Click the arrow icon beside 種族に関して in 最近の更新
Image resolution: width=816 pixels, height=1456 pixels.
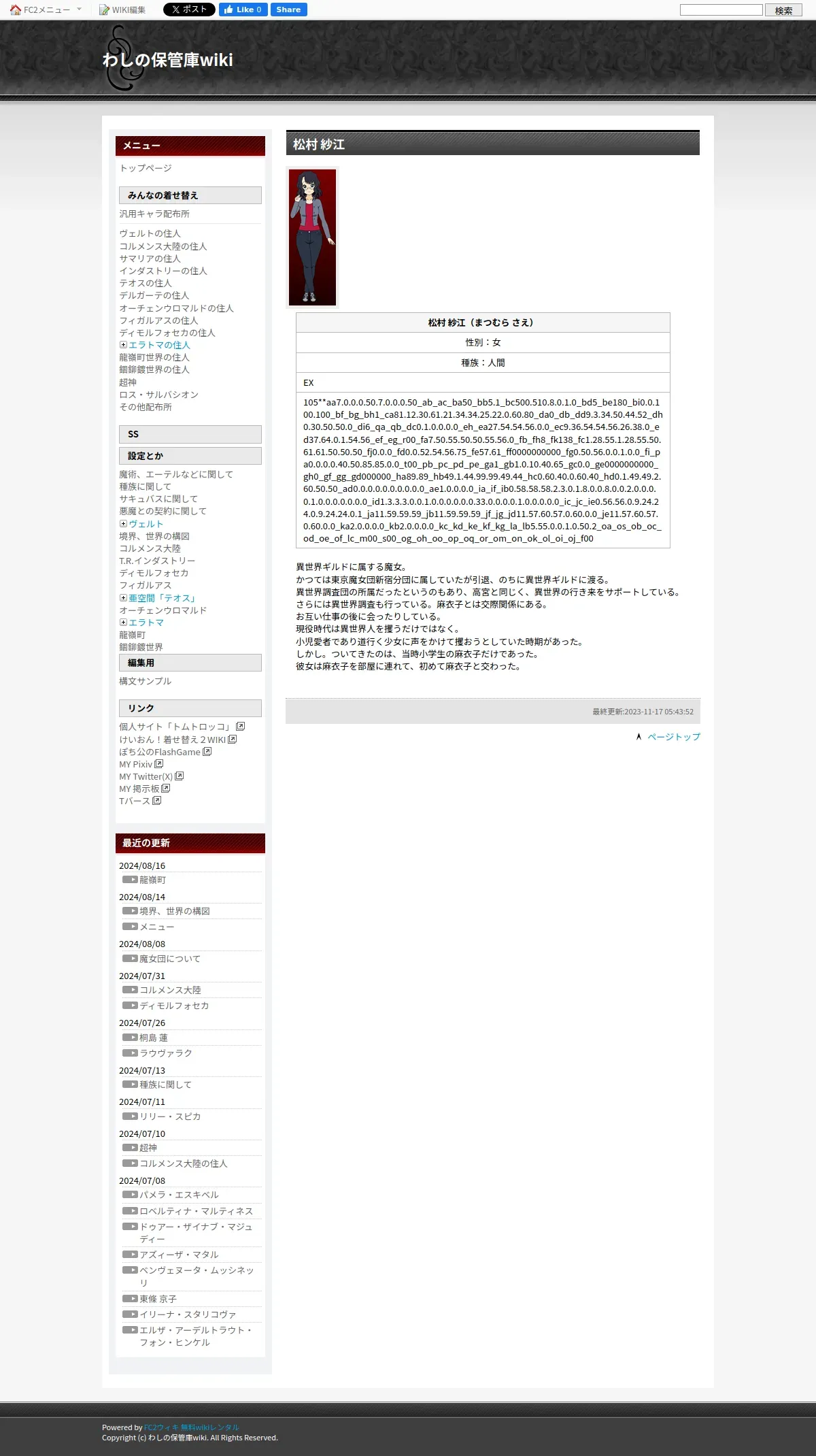(130, 1085)
